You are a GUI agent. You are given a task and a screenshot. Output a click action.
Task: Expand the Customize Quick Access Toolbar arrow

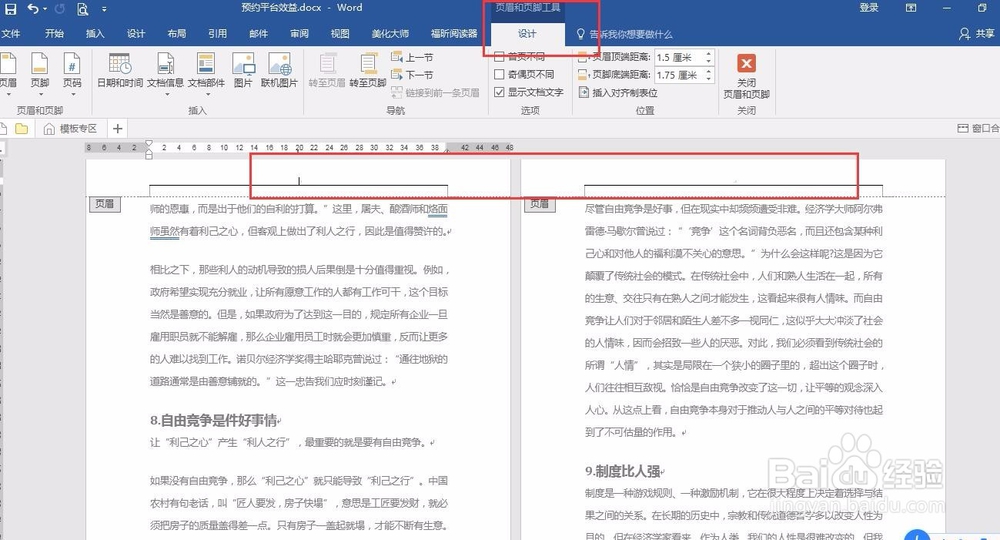(x=104, y=10)
